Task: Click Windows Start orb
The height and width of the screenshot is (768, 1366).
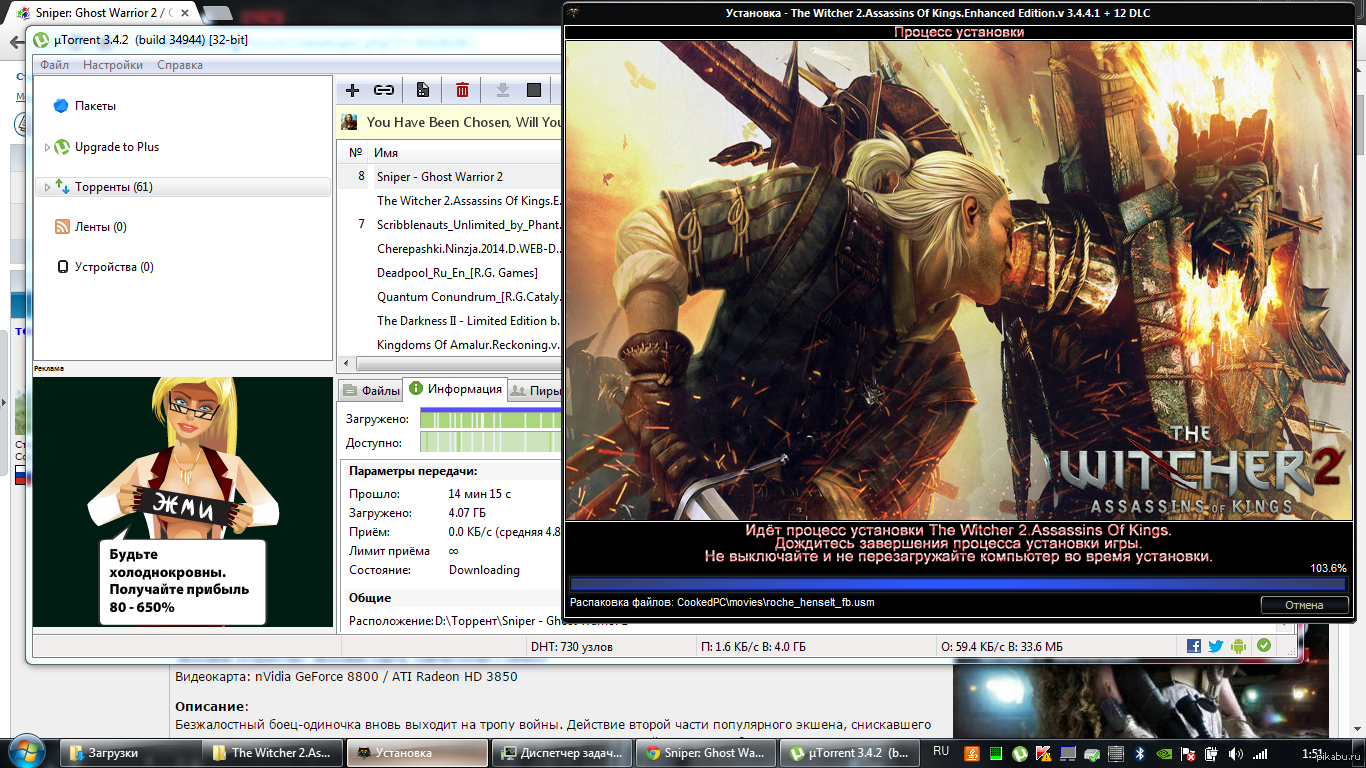Action: 27,752
